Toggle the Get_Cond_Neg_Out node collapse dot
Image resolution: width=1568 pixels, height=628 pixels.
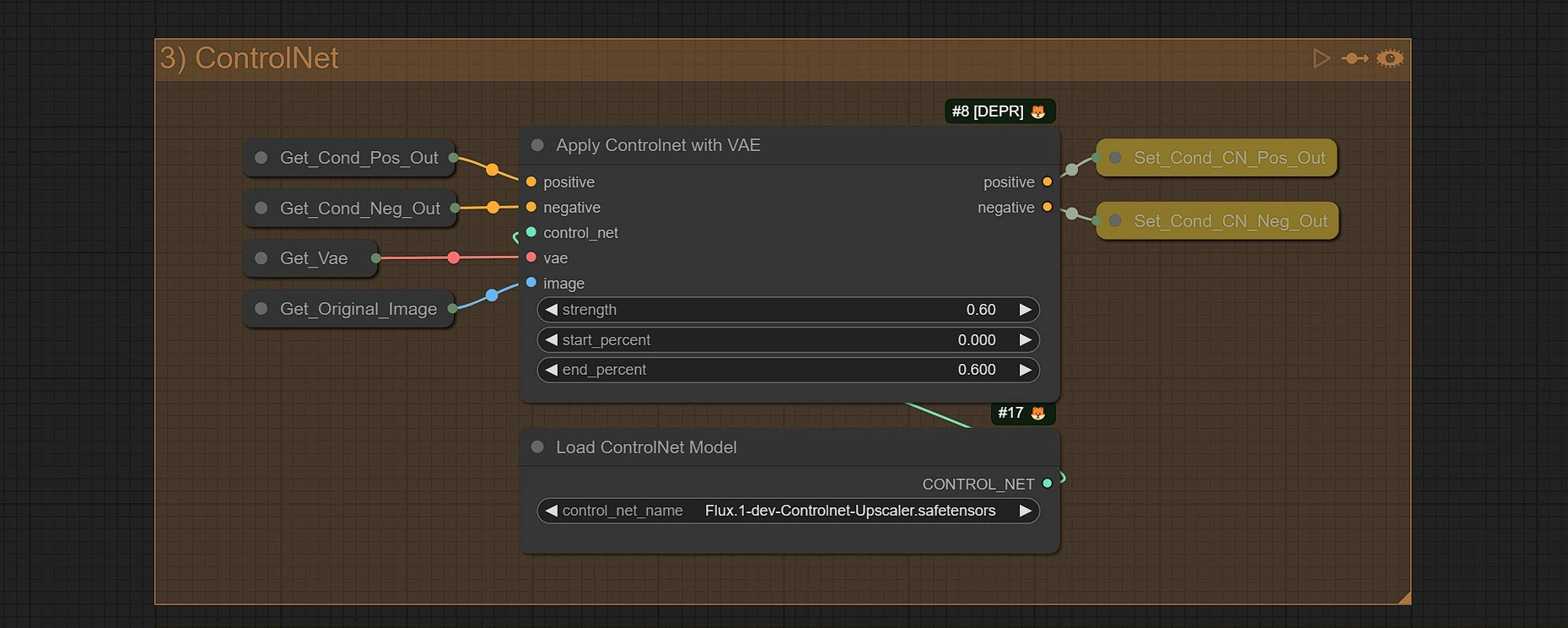point(261,208)
